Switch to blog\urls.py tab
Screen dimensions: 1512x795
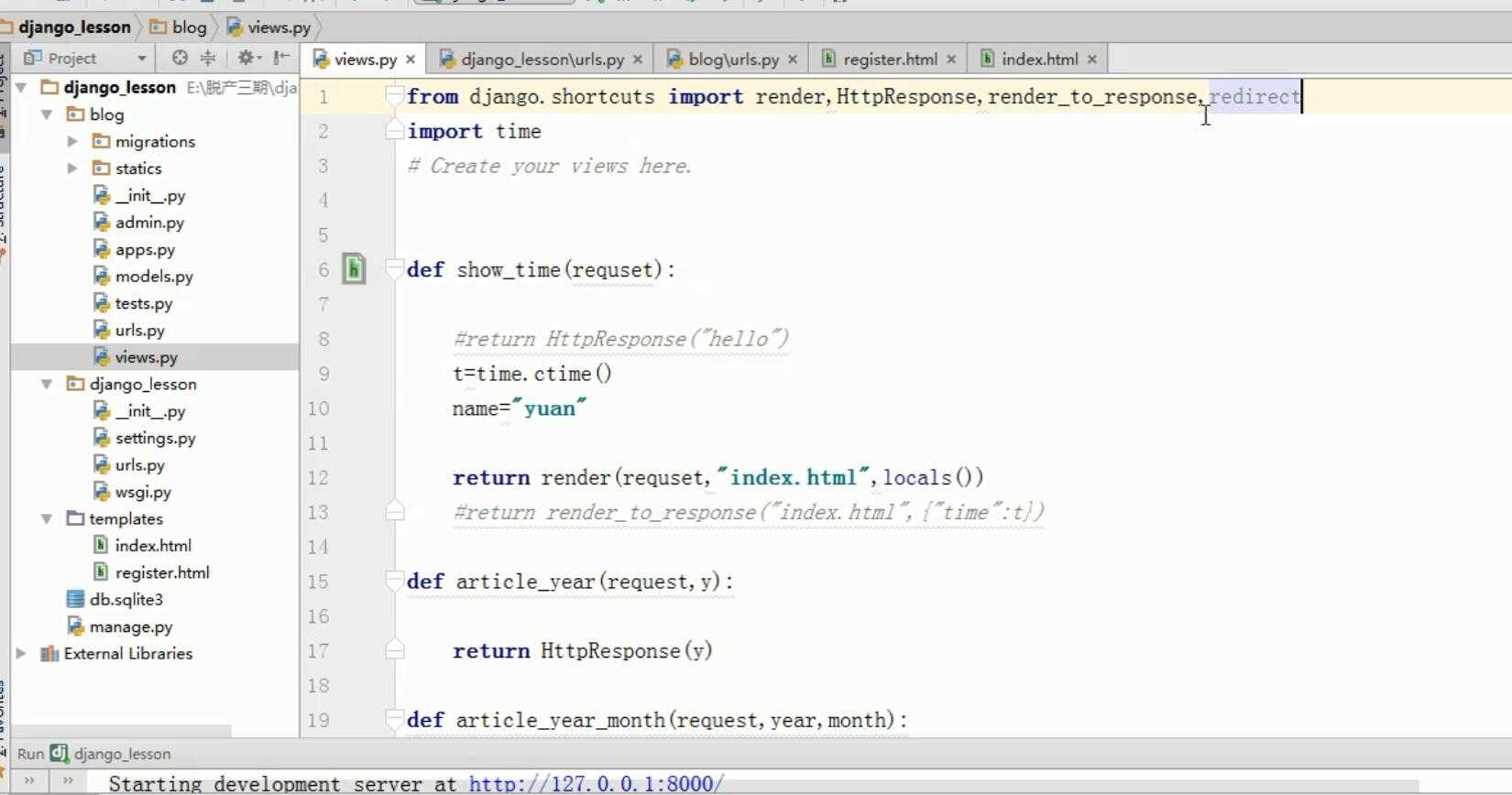733,59
